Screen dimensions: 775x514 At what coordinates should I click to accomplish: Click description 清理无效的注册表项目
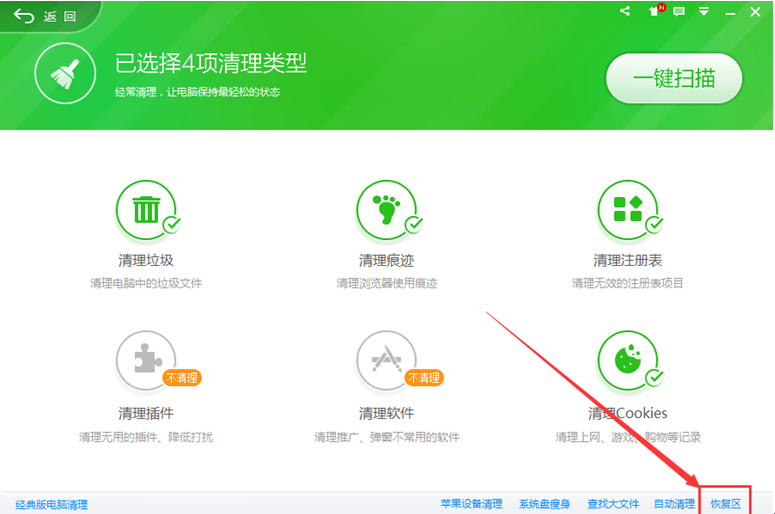(x=628, y=283)
